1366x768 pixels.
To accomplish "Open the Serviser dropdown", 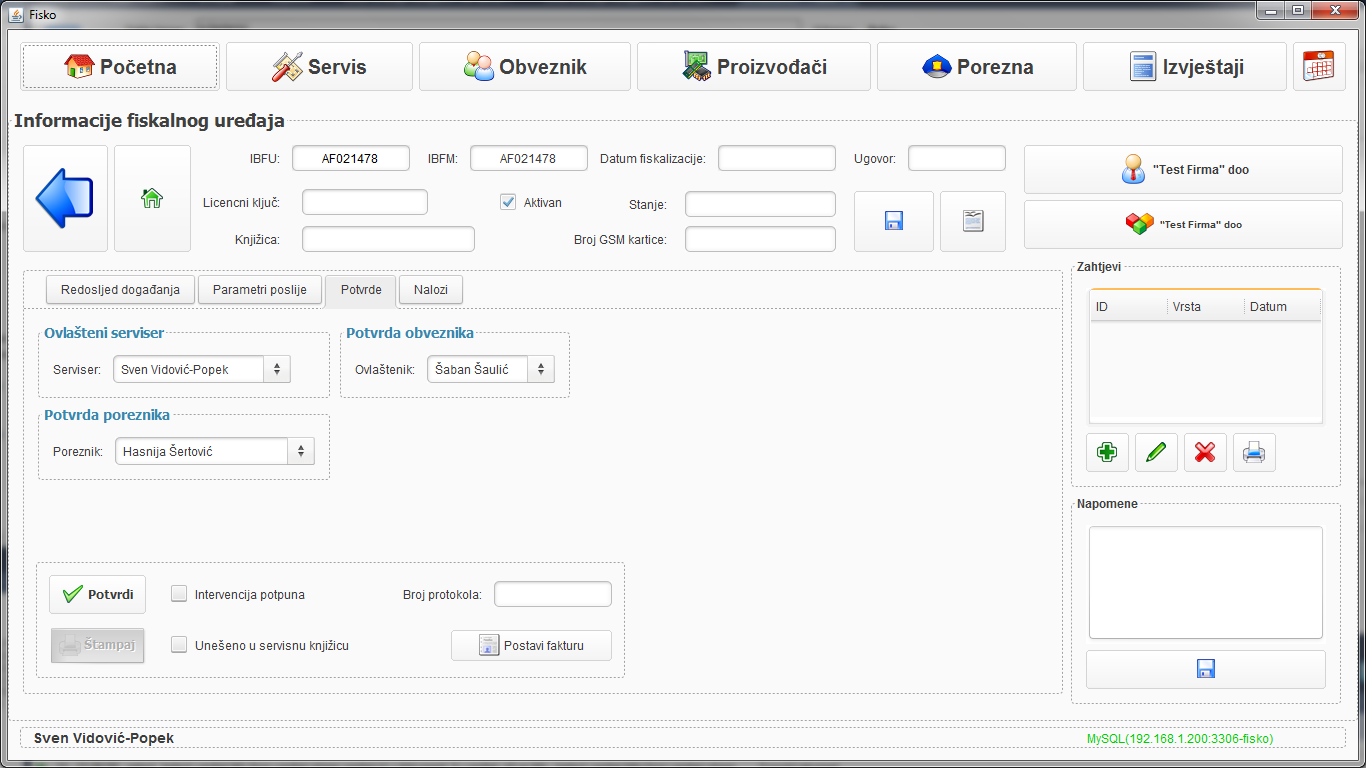I will tap(277, 369).
